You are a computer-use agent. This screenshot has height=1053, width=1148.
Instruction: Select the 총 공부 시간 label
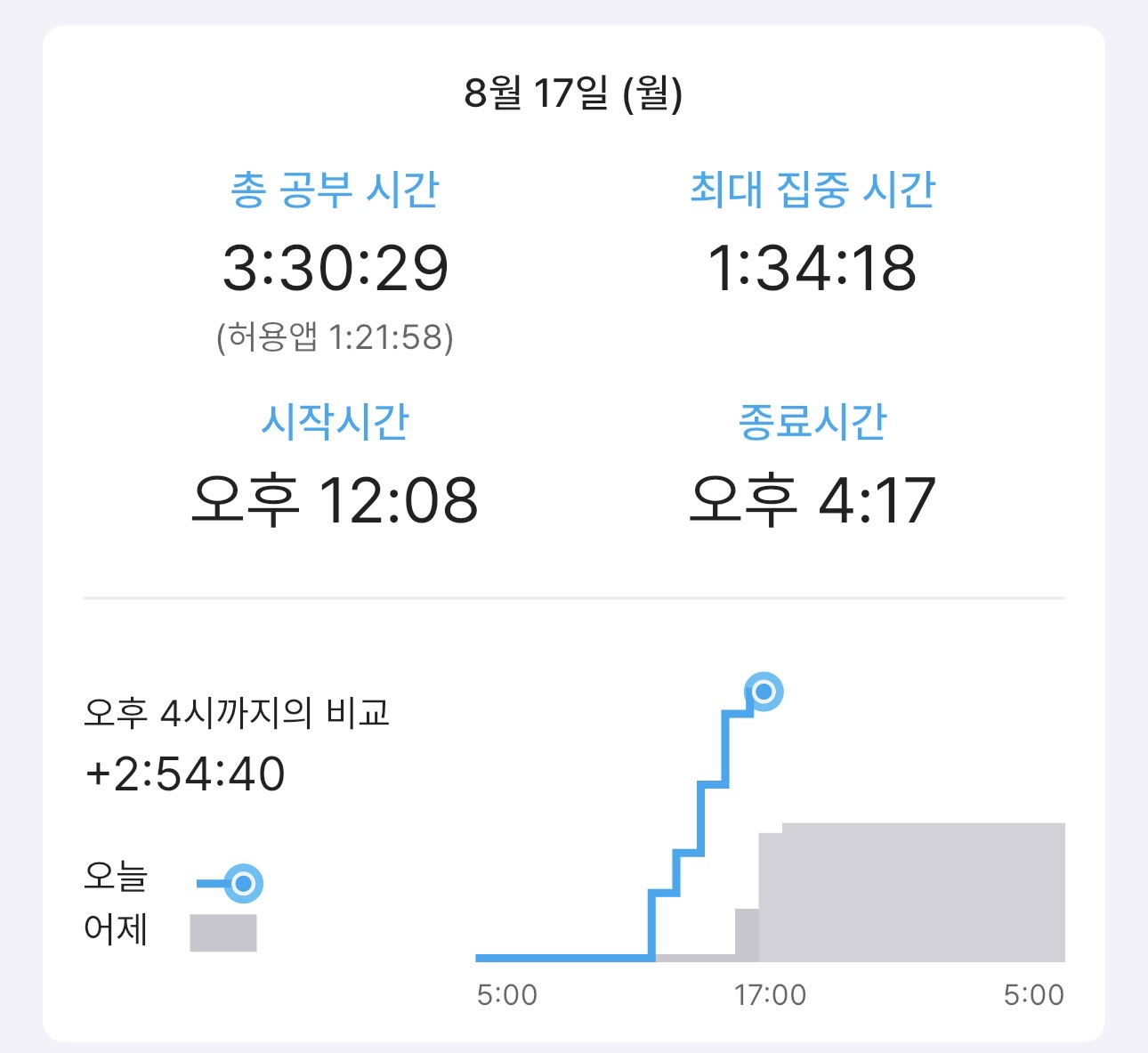tap(335, 190)
